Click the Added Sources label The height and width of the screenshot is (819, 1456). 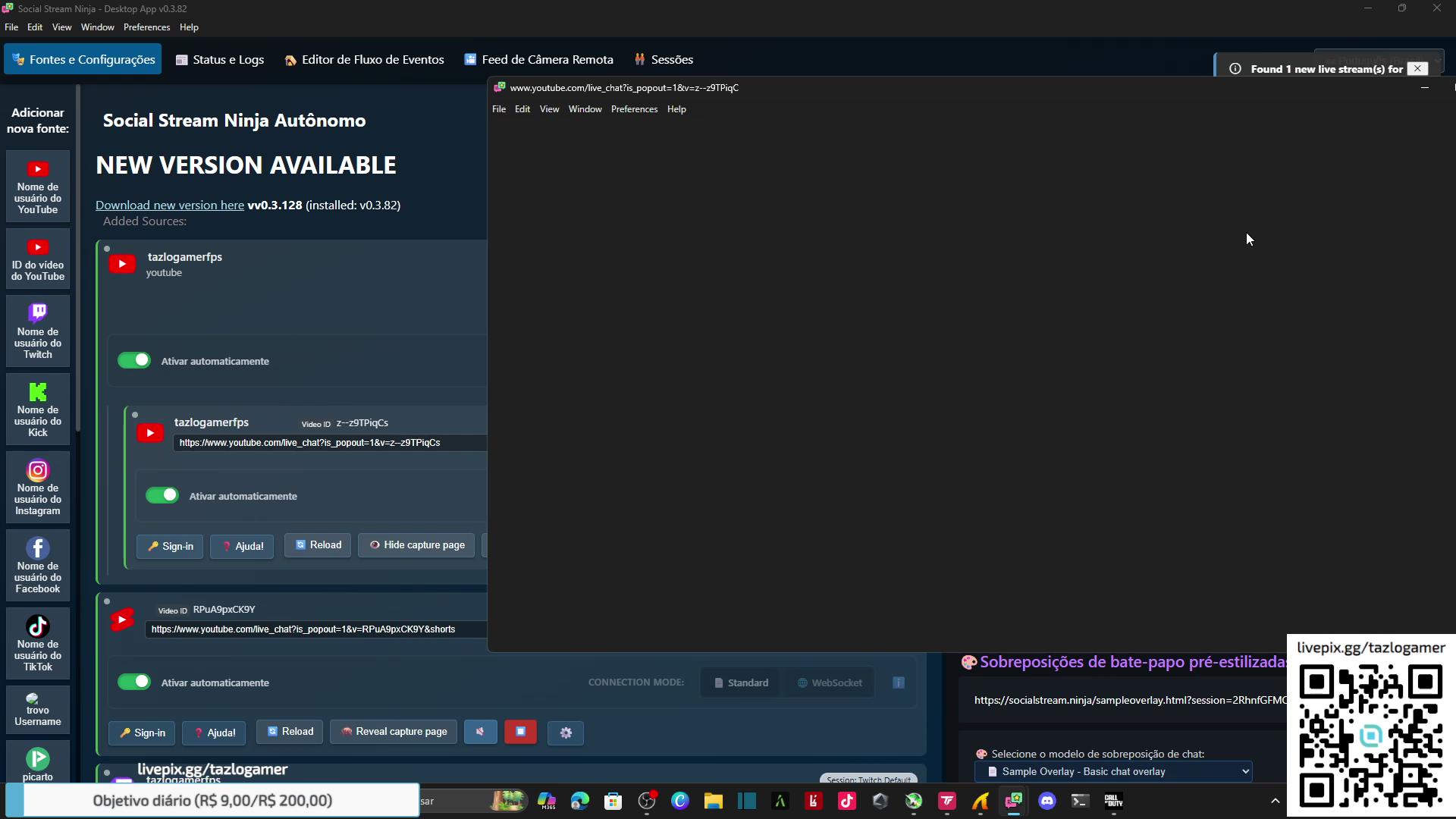point(145,221)
